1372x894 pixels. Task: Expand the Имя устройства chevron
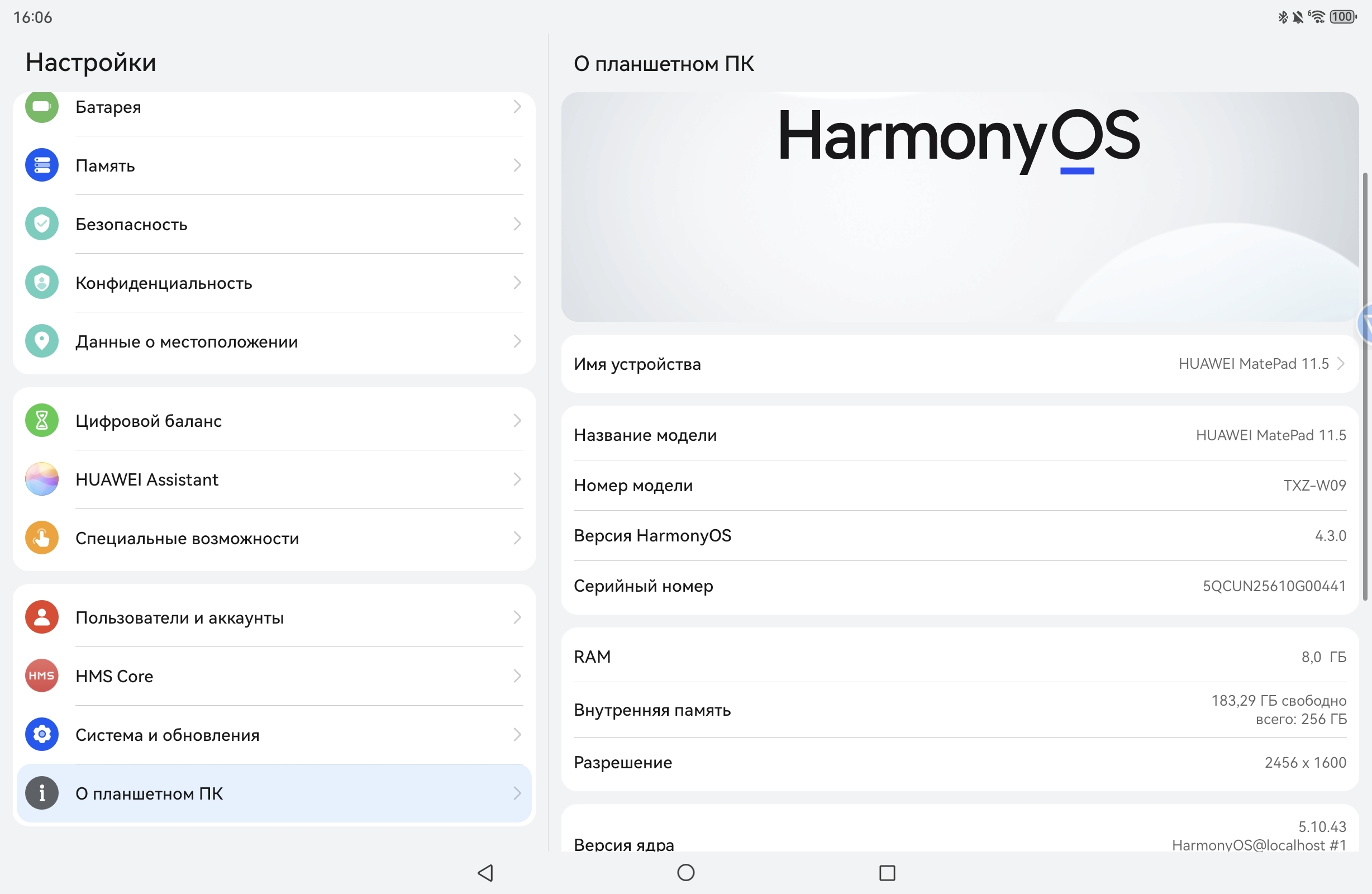click(1341, 364)
